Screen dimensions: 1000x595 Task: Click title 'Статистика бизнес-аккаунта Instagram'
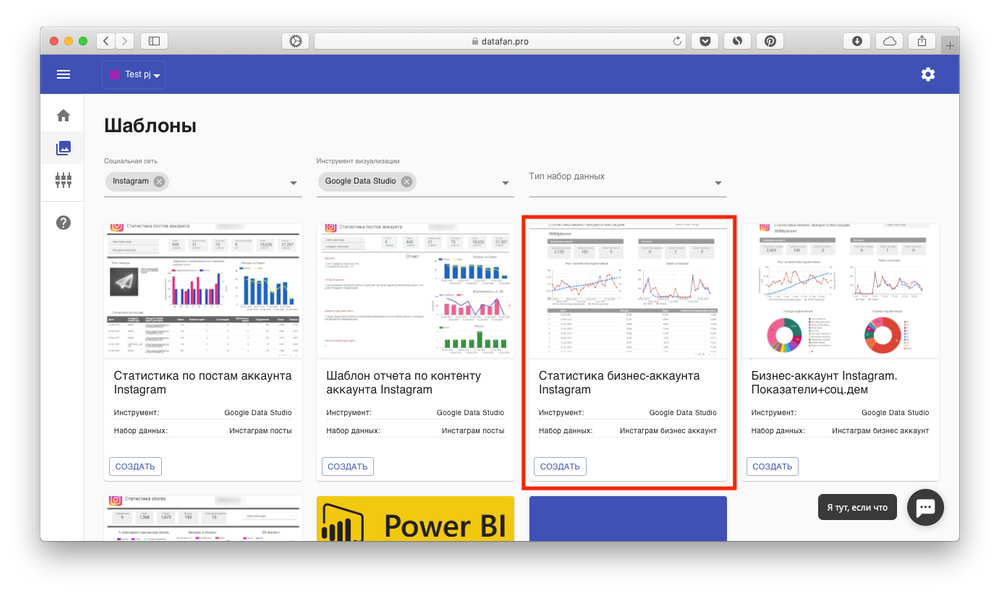click(619, 383)
